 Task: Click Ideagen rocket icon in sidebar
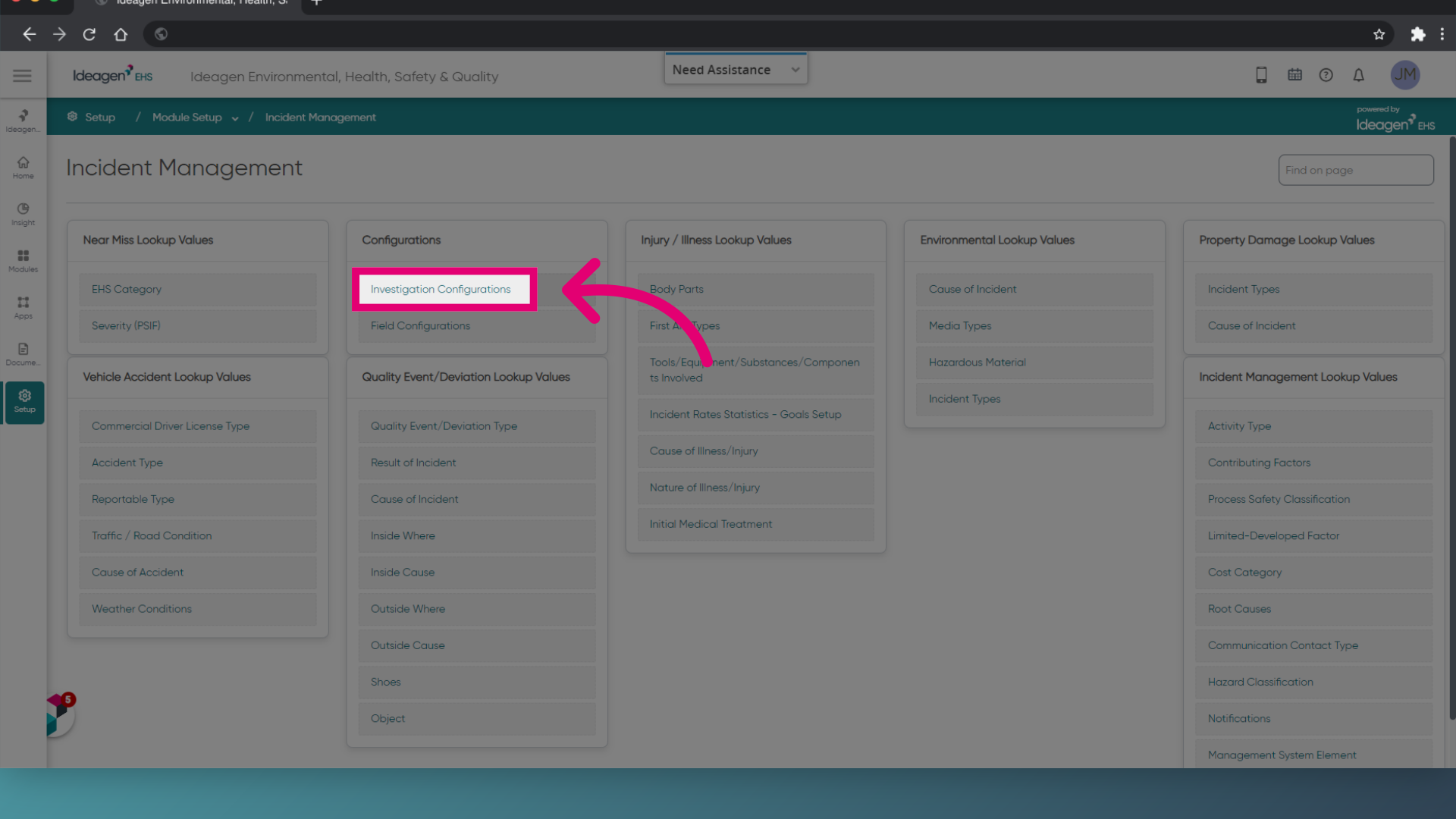point(23,120)
